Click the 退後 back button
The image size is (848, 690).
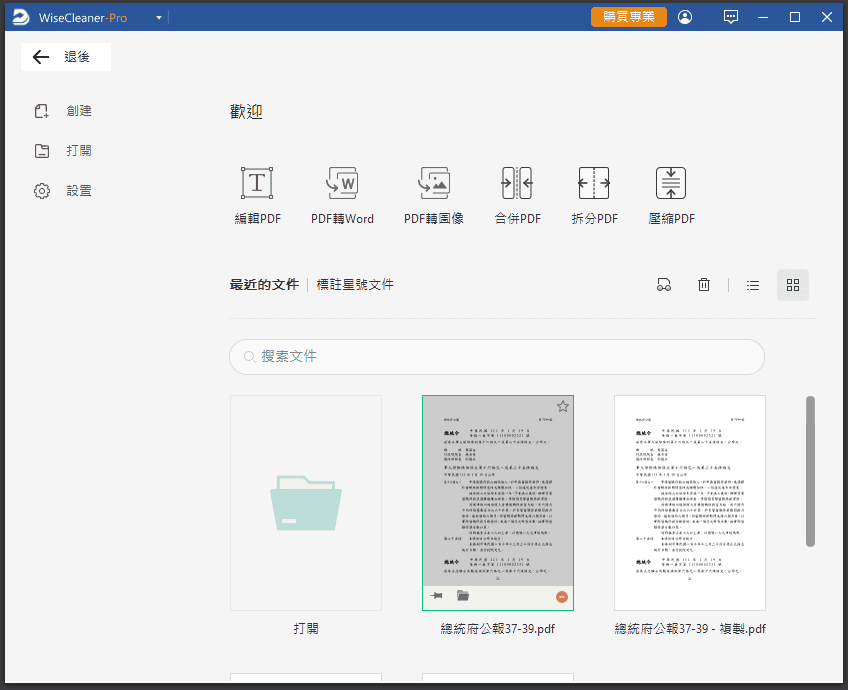[66, 57]
